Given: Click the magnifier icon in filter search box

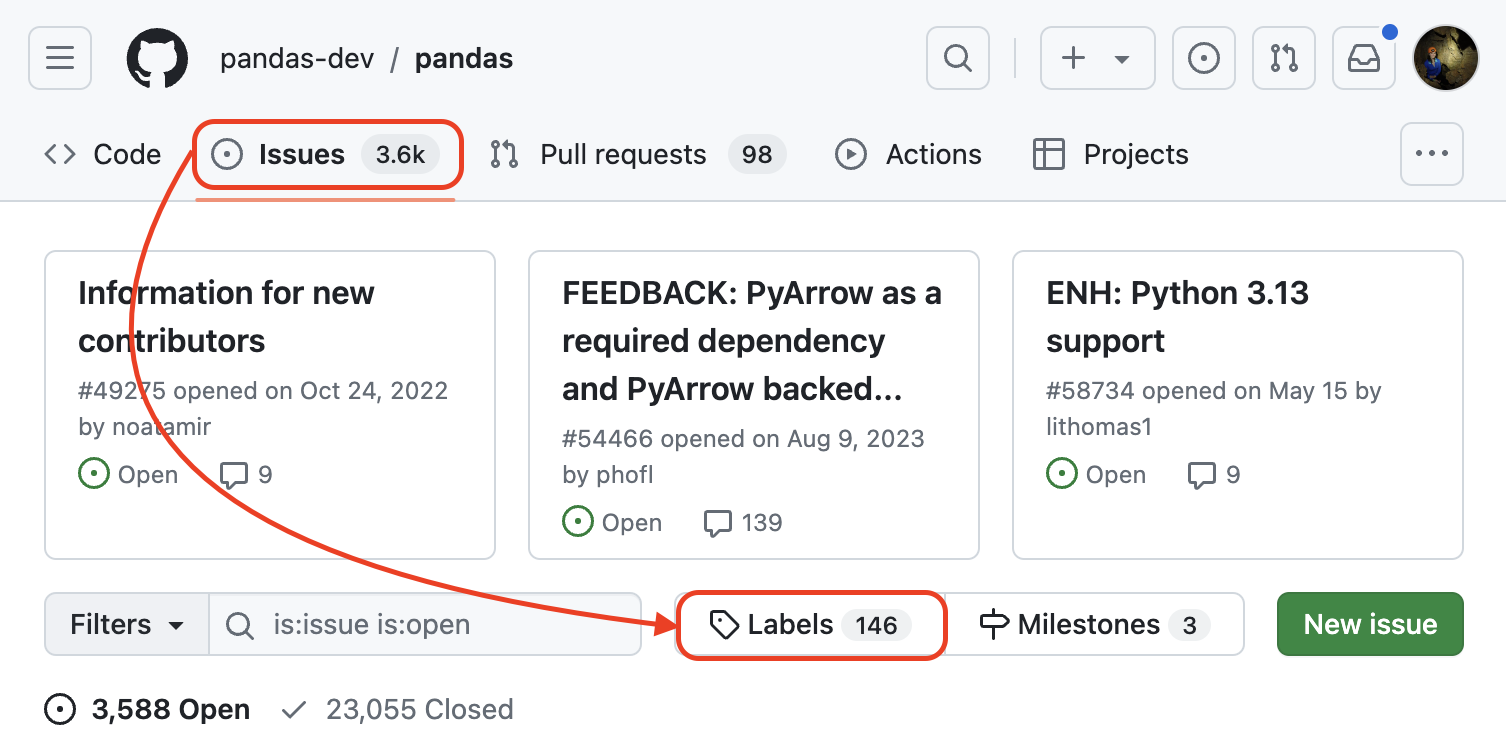Looking at the screenshot, I should 240,625.
